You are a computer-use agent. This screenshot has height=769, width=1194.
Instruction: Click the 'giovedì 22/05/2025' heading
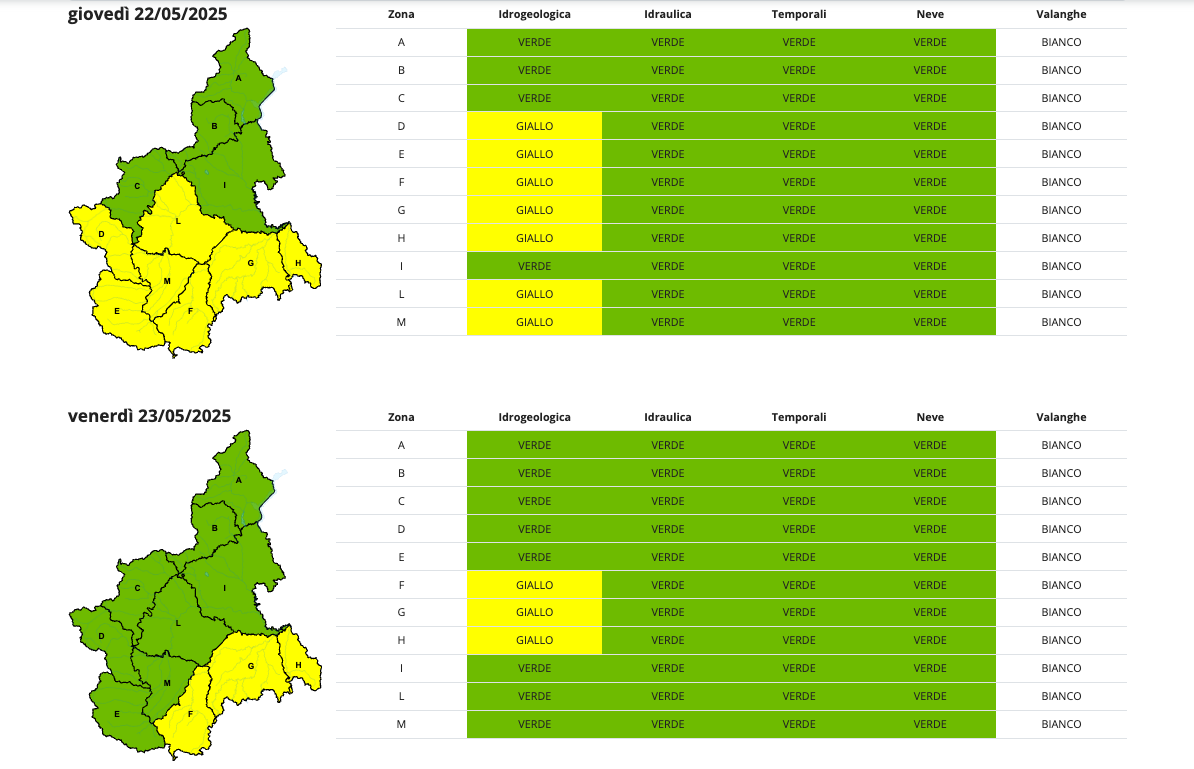click(147, 14)
